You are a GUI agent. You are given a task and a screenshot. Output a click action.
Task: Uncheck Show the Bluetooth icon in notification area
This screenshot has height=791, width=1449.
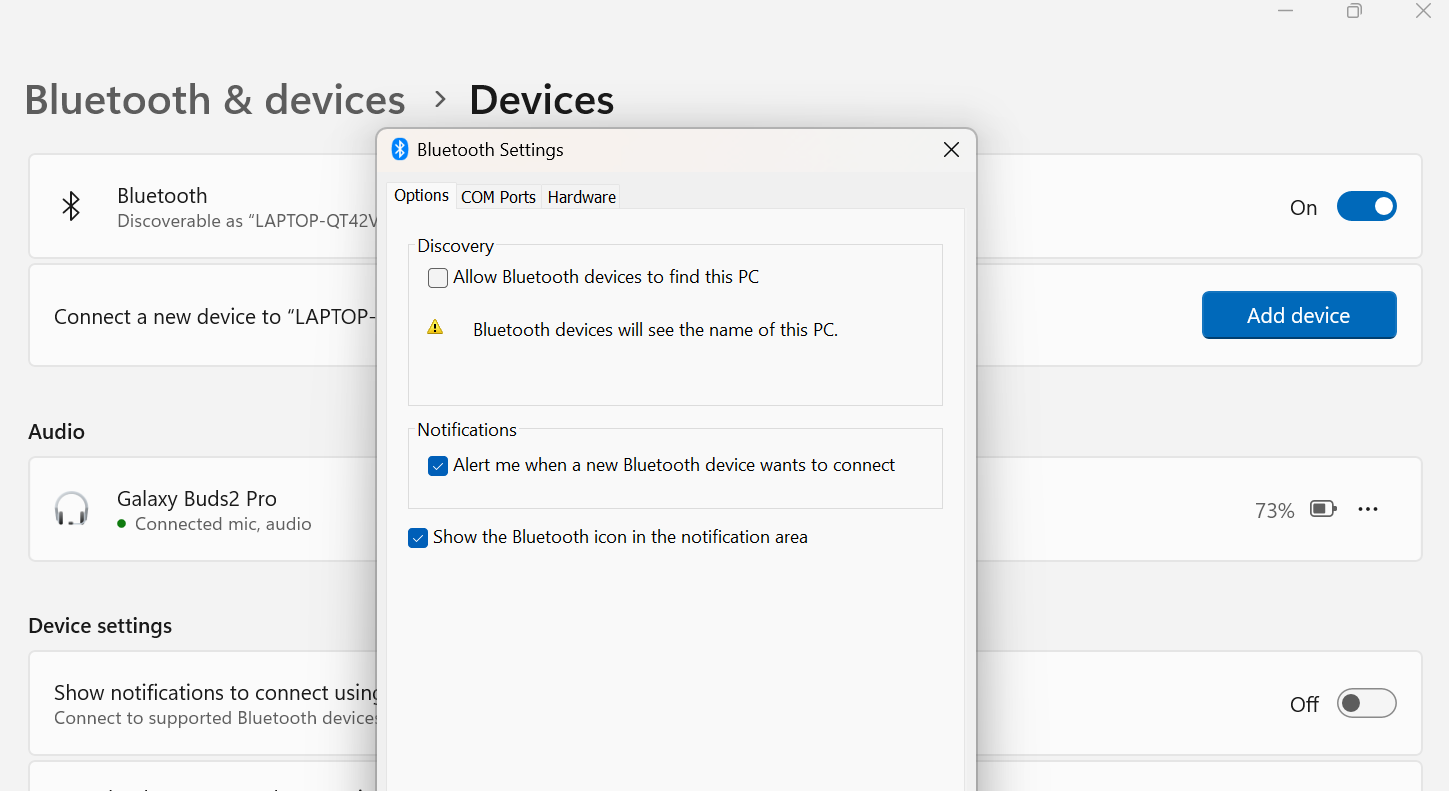pyautogui.click(x=418, y=538)
